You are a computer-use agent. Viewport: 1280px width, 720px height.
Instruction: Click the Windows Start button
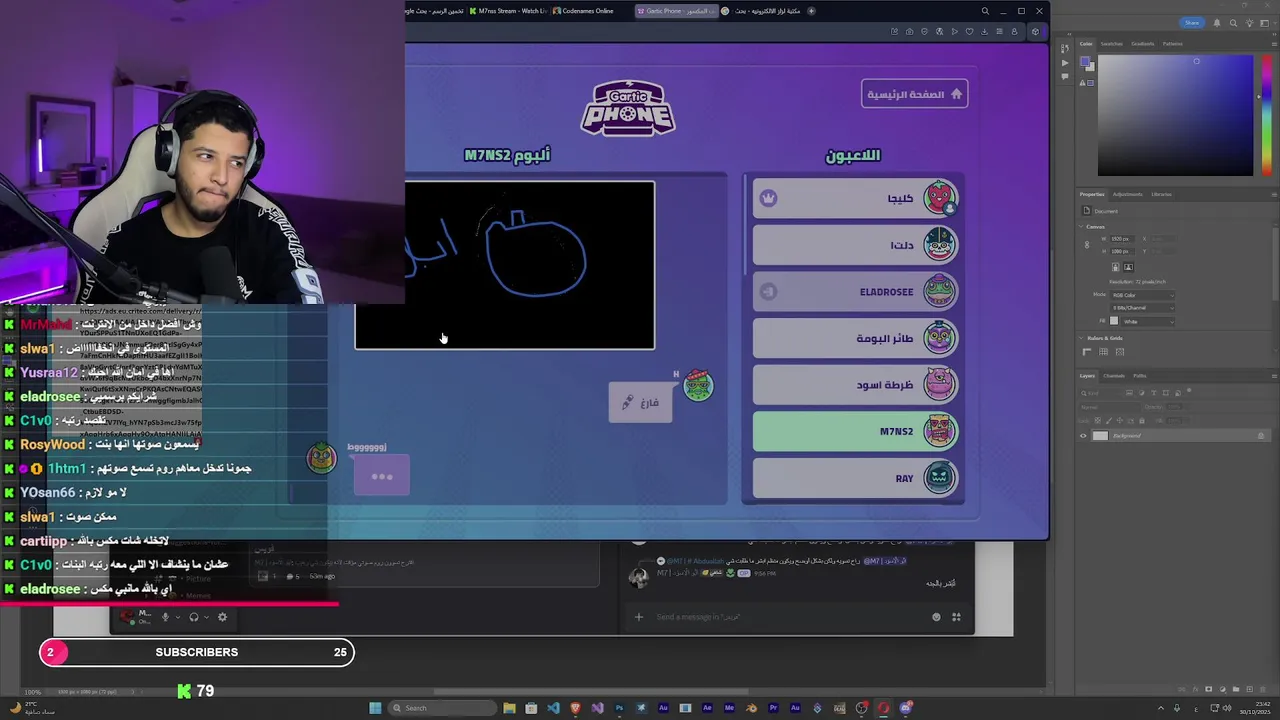(x=375, y=708)
